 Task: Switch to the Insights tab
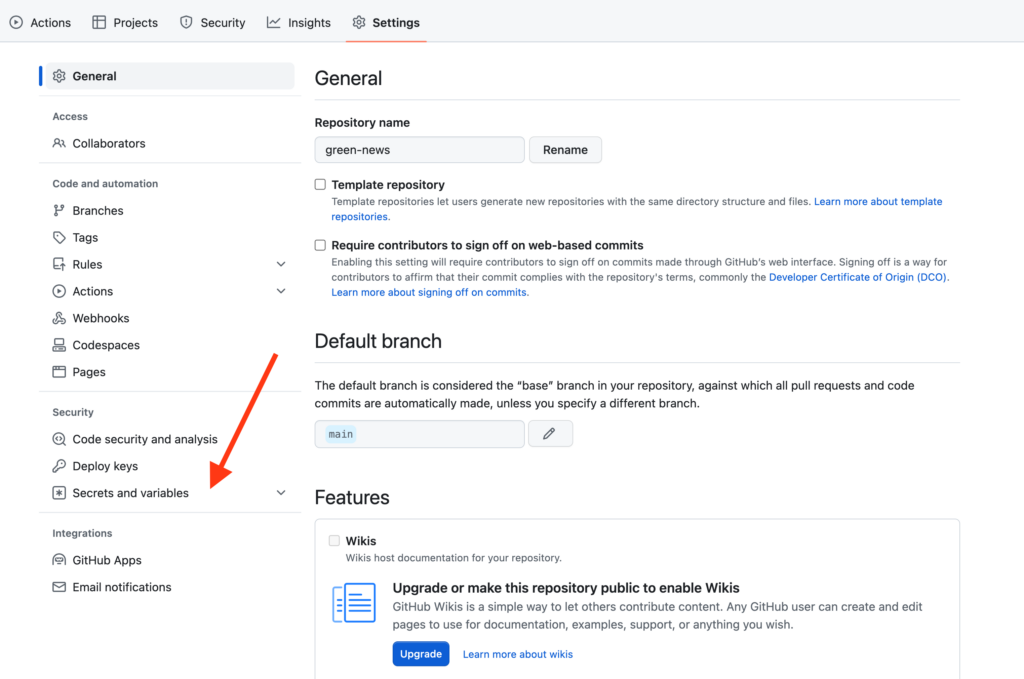click(298, 23)
